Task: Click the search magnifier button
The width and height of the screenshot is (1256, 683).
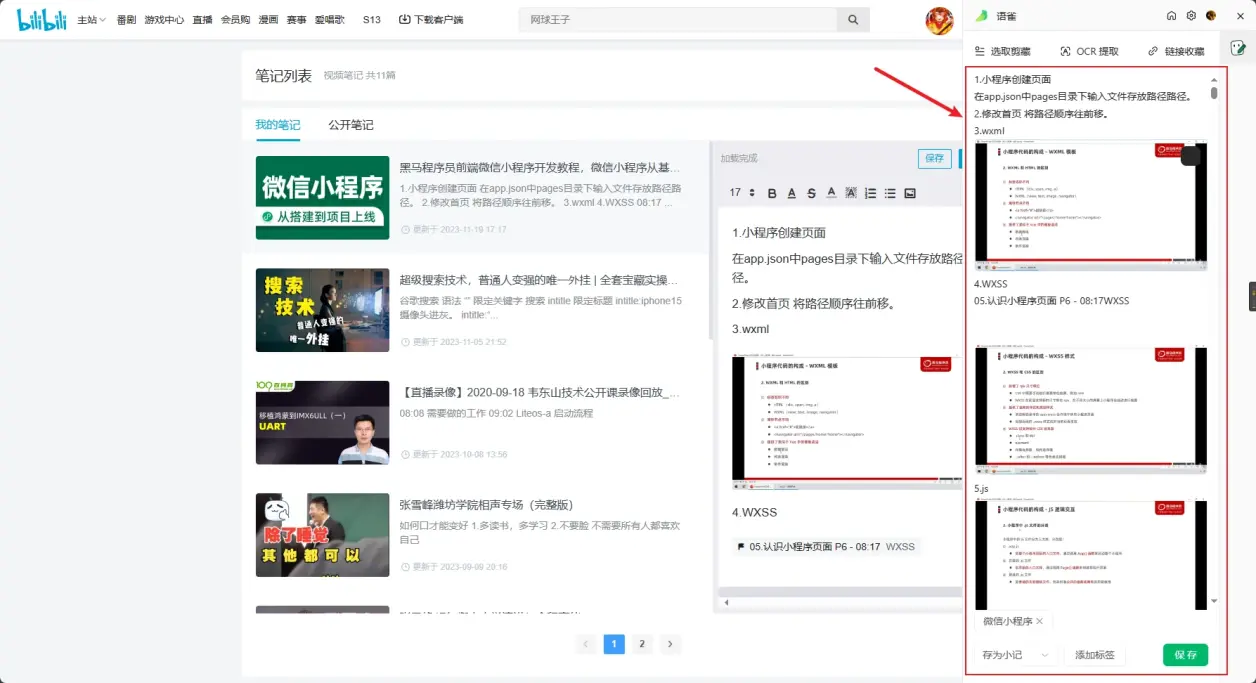Action: pyautogui.click(x=853, y=20)
